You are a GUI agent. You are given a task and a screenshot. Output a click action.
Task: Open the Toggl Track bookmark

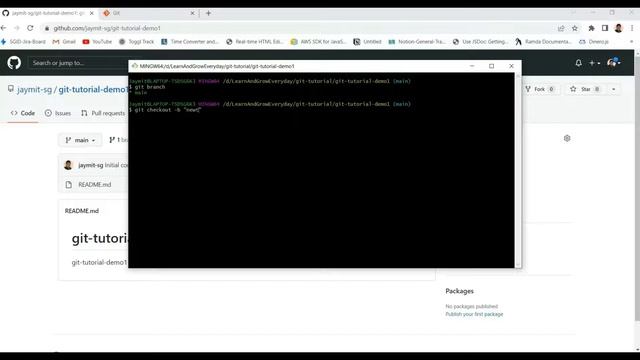tap(136, 42)
